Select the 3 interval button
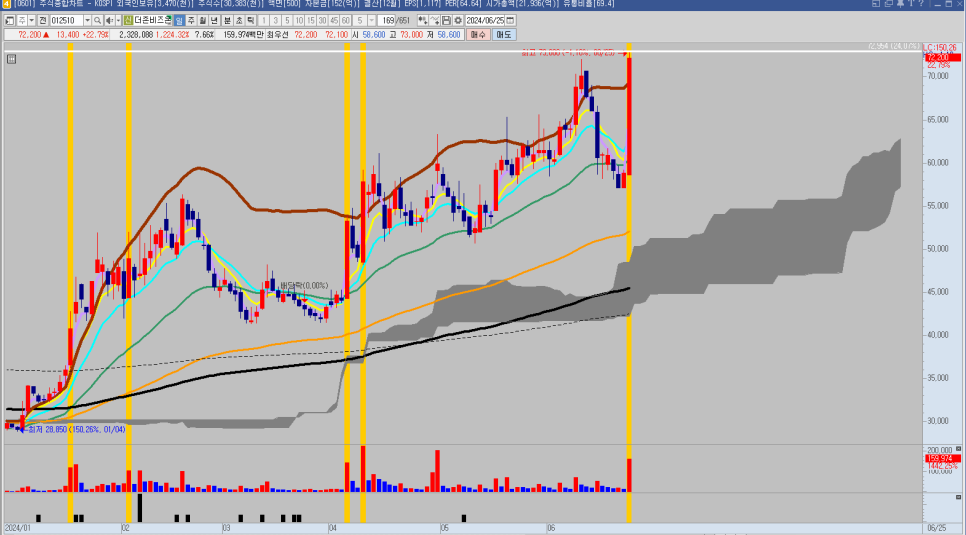Screen dimensions: 966x535 [275, 20]
